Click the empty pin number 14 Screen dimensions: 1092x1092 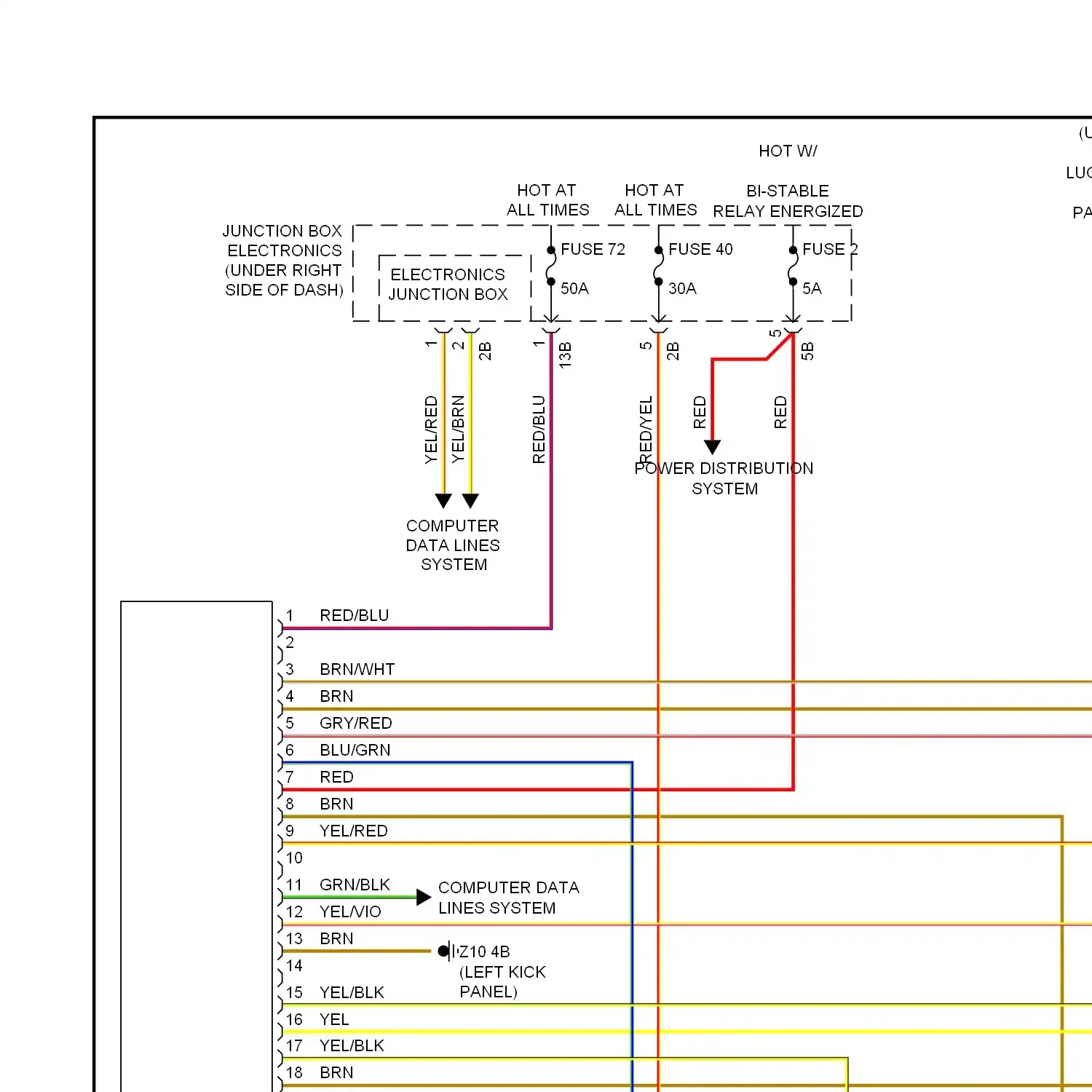pyautogui.click(x=294, y=965)
